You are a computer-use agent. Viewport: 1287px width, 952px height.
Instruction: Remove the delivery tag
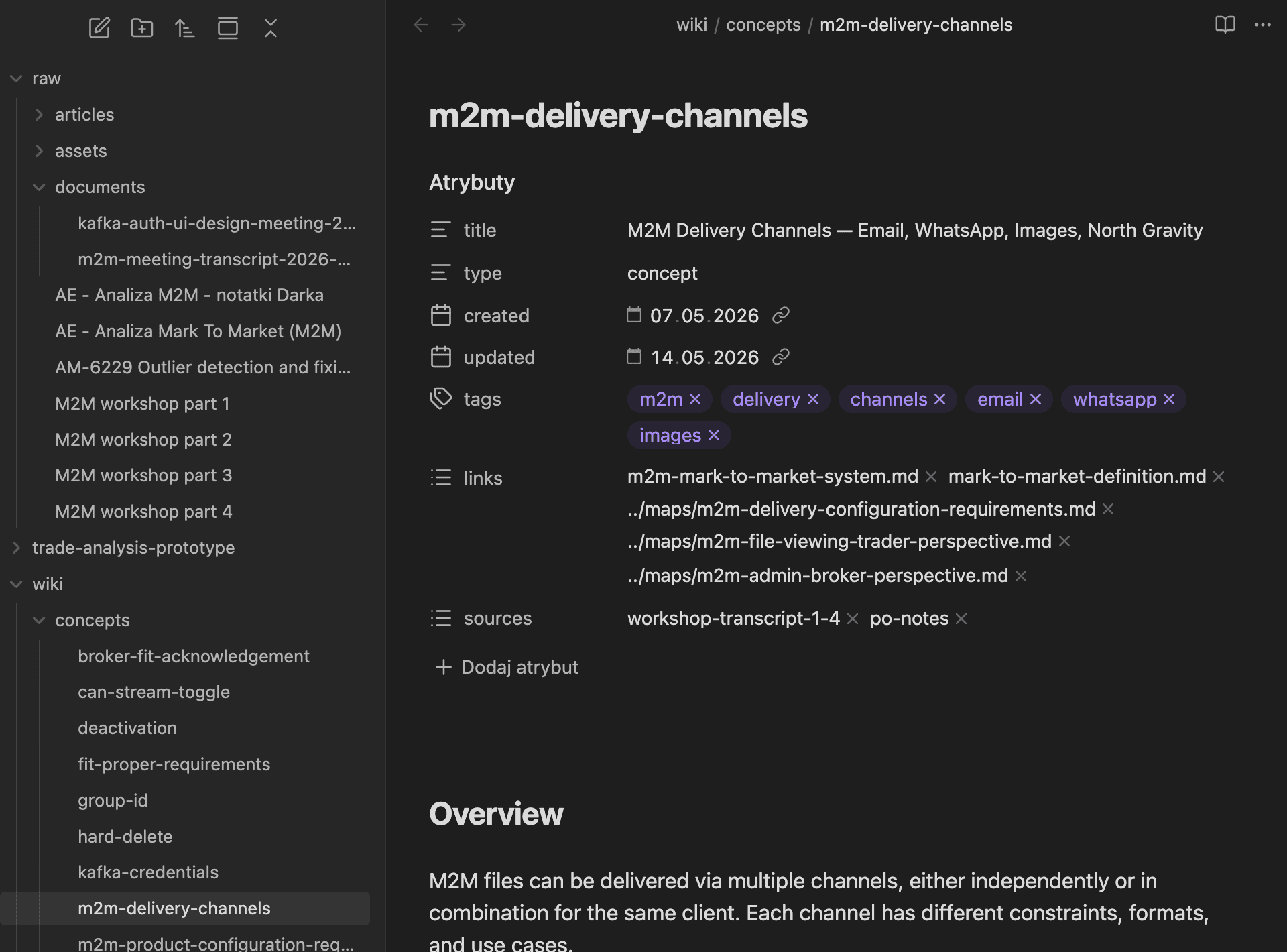point(813,399)
